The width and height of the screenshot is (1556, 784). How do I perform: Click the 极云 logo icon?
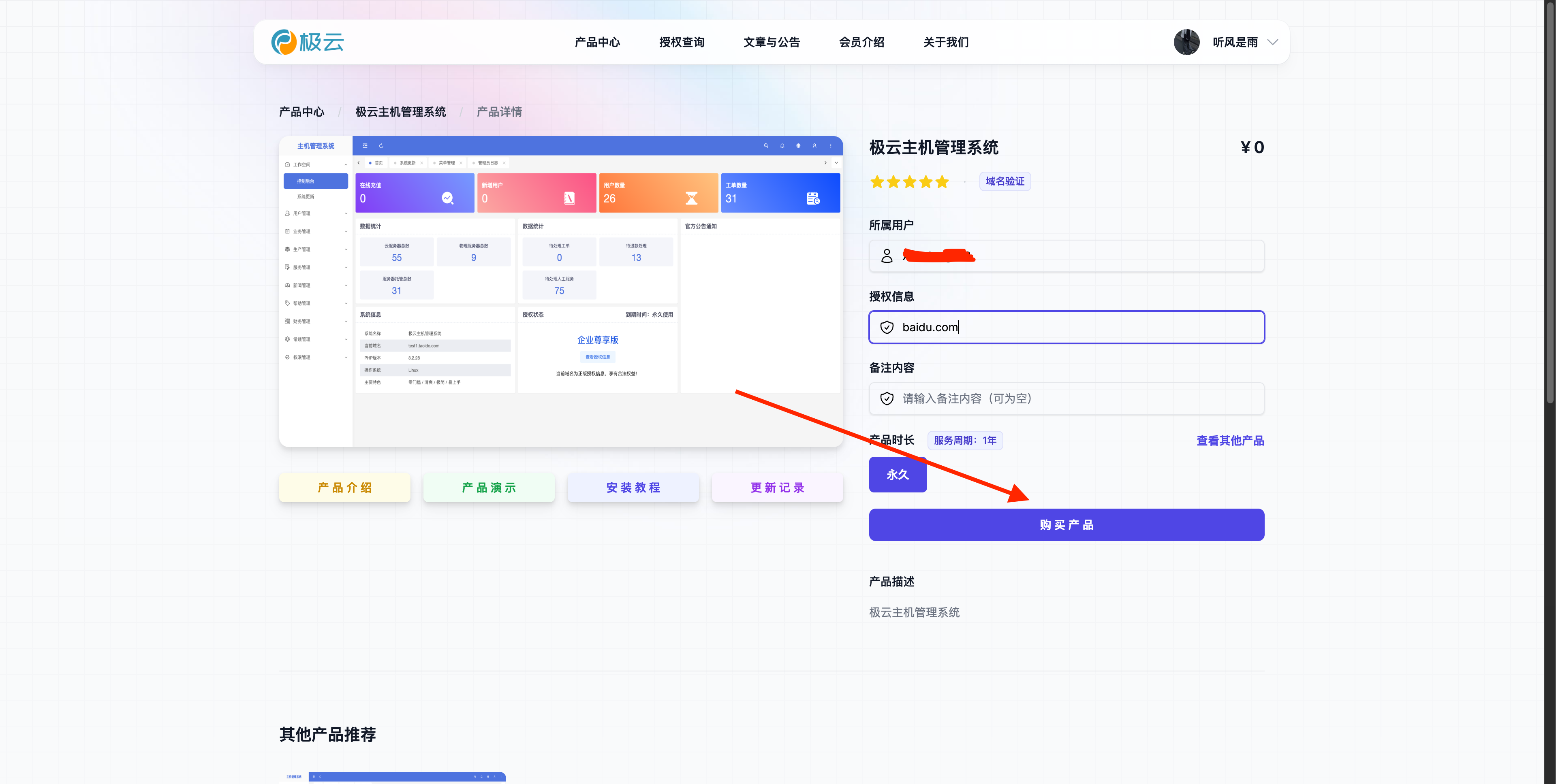[284, 42]
